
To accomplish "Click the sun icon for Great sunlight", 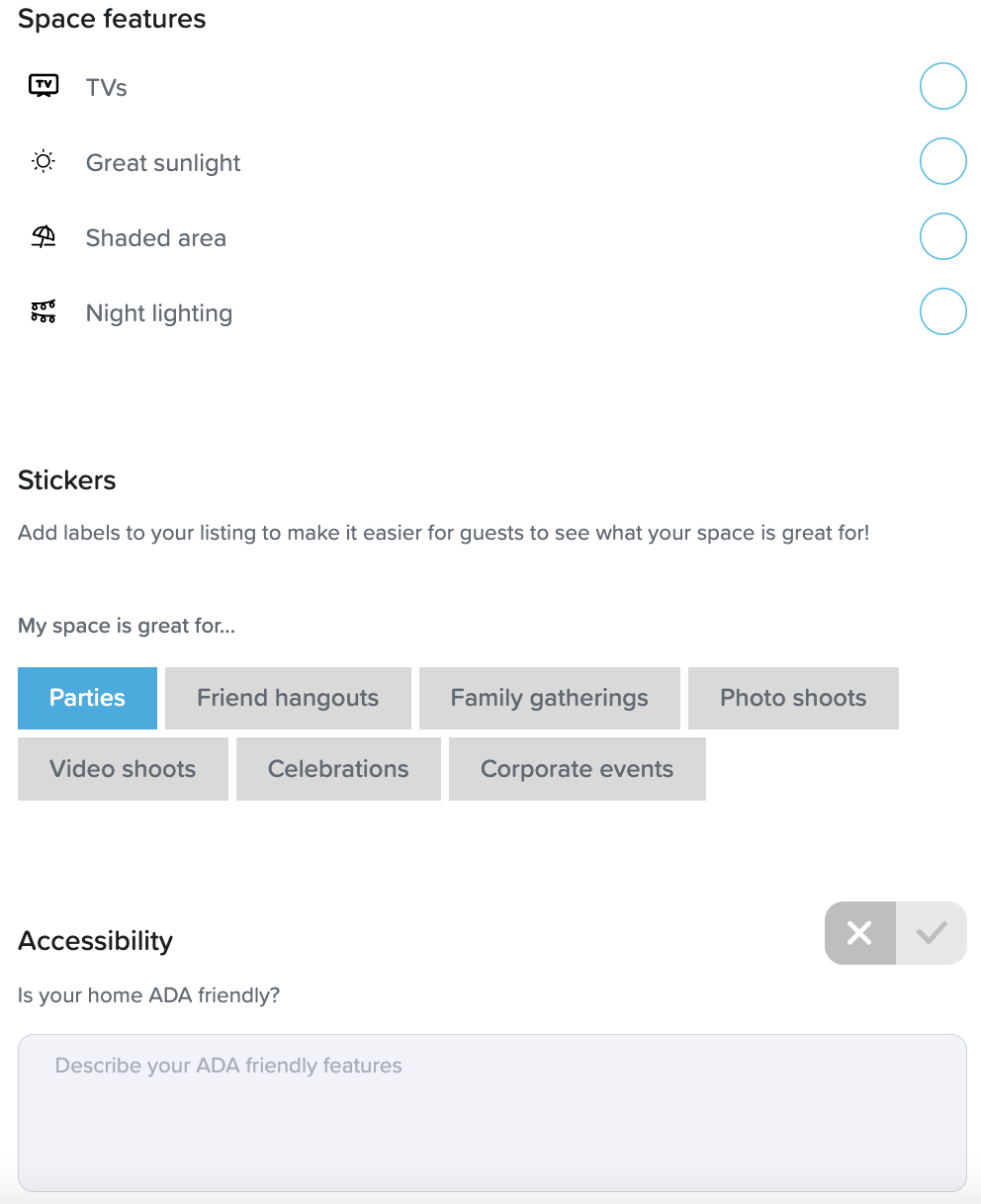I will point(44,162).
